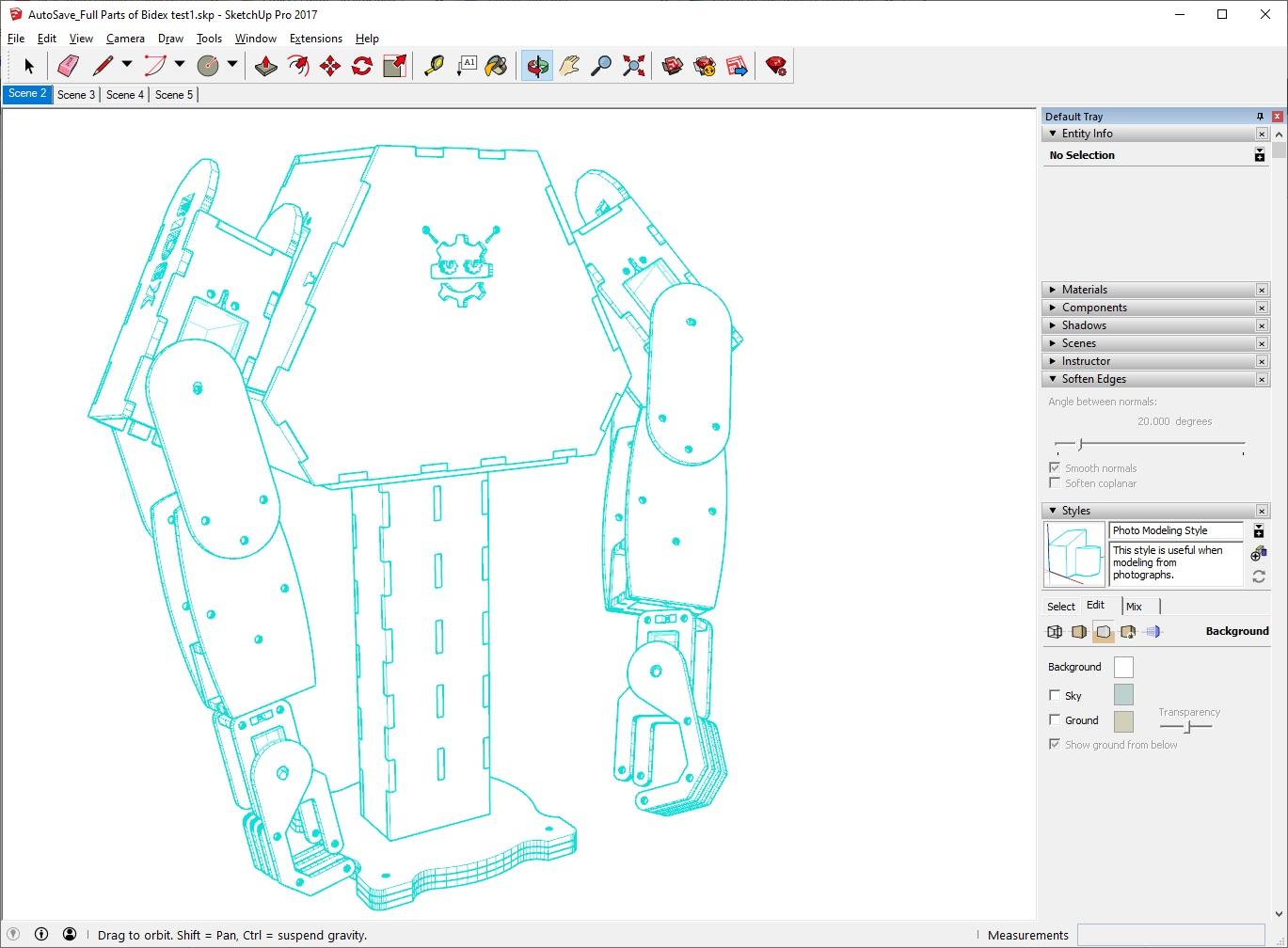The image size is (1288, 948).
Task: Expand the Materials panel
Action: (1084, 290)
